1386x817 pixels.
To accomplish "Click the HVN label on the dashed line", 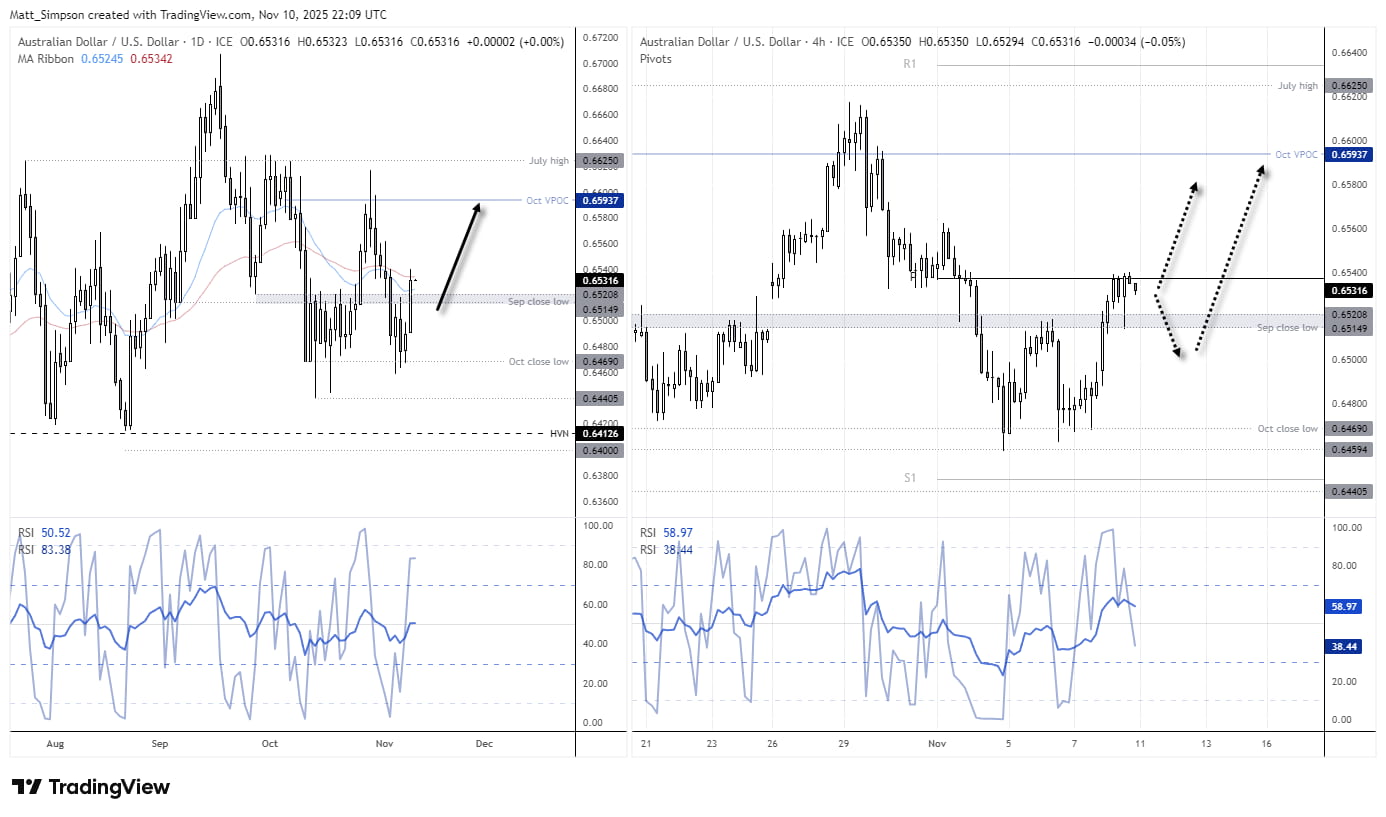I will coord(559,434).
